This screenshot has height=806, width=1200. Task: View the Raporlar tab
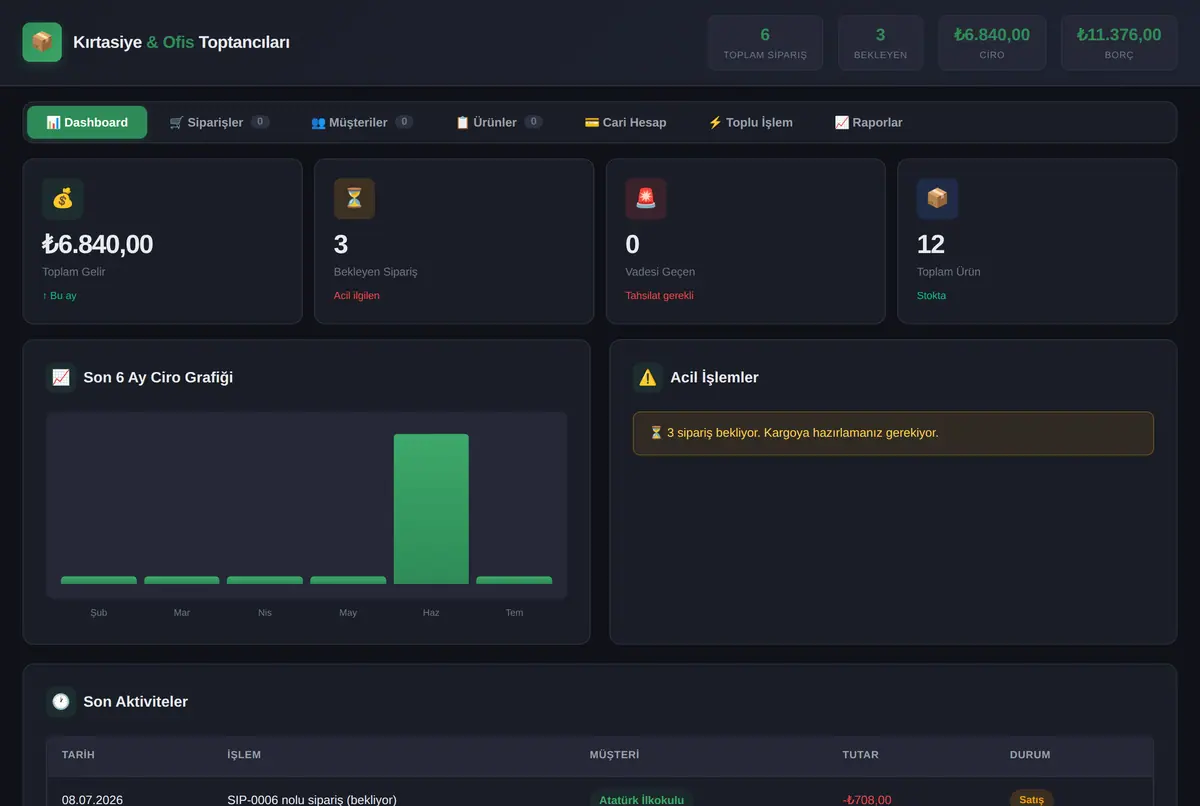[x=868, y=122]
